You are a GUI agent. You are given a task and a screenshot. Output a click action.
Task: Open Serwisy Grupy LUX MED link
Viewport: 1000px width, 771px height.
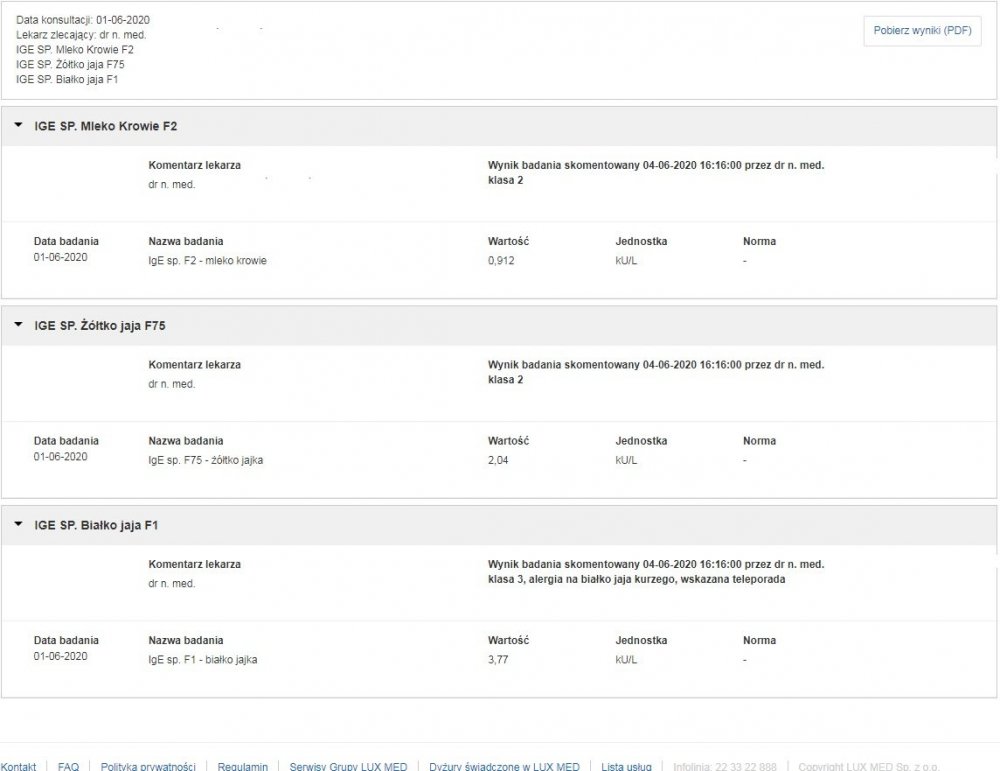pos(348,766)
